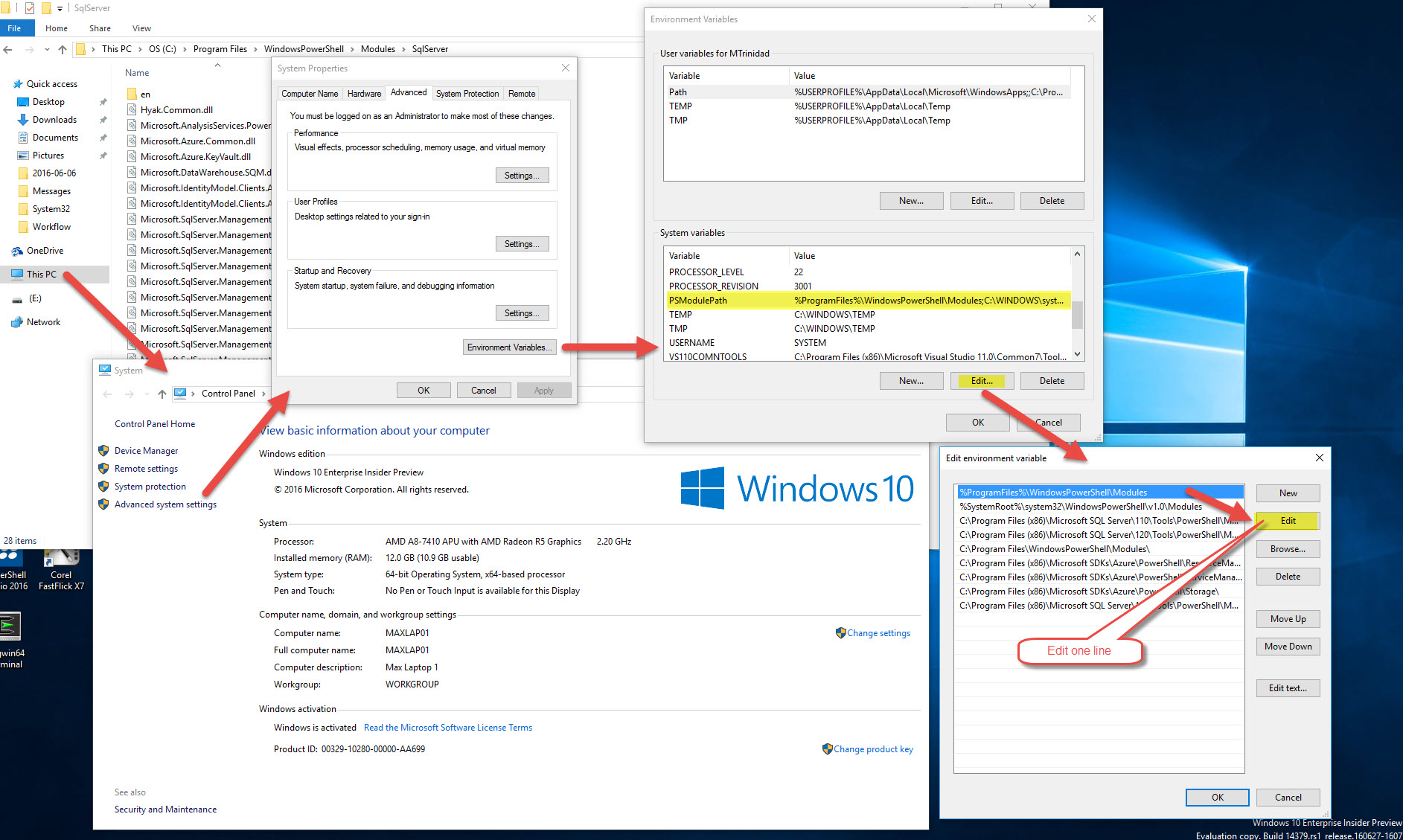Click Environment Variables... button

tap(509, 347)
